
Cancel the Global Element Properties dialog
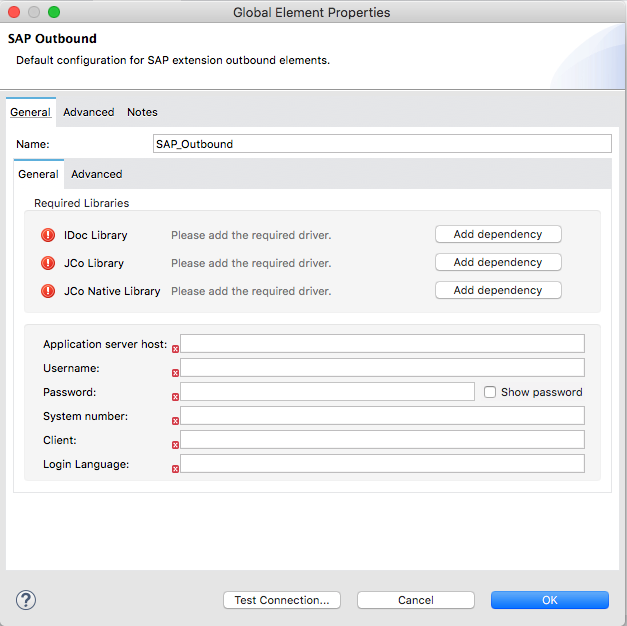tap(415, 600)
